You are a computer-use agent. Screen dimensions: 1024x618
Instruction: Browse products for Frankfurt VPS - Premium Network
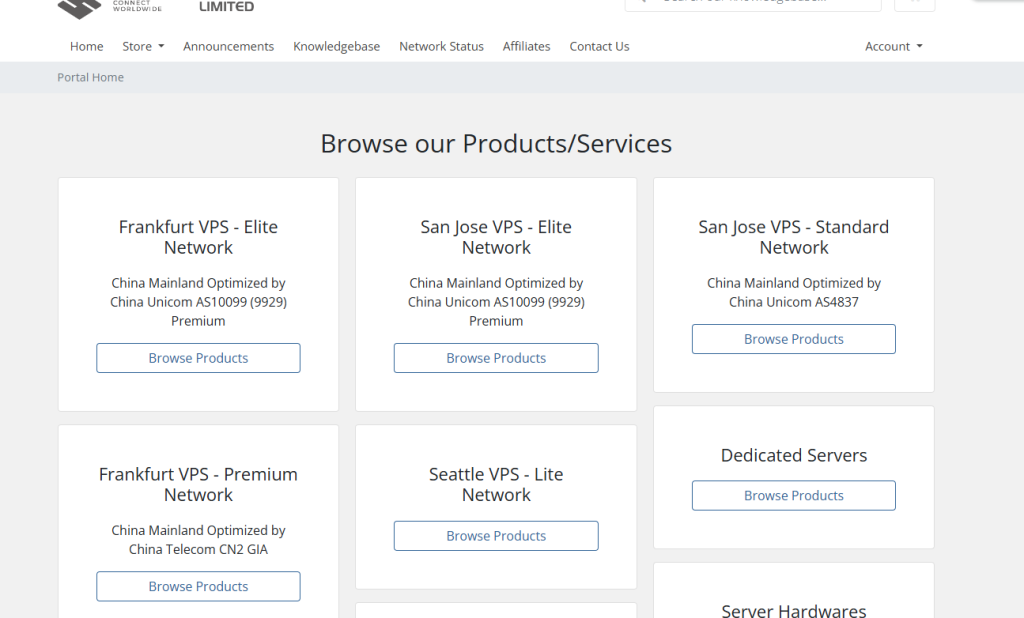(199, 587)
